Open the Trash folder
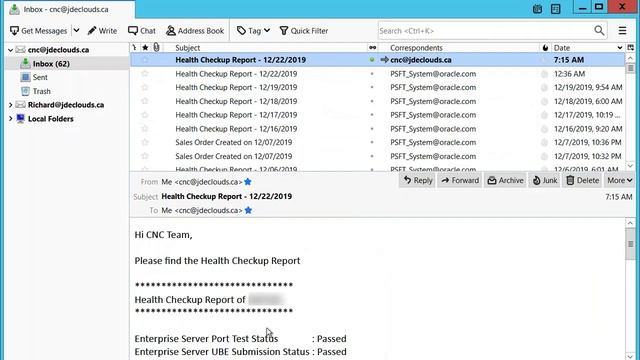Image resolution: width=640 pixels, height=360 pixels. coord(42,91)
